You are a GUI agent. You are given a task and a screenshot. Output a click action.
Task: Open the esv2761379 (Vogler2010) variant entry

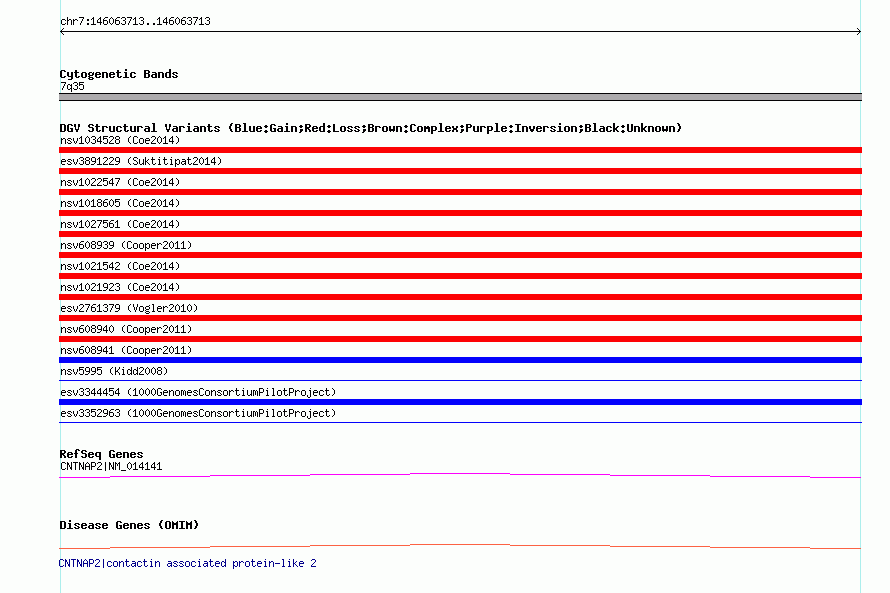pos(129,308)
